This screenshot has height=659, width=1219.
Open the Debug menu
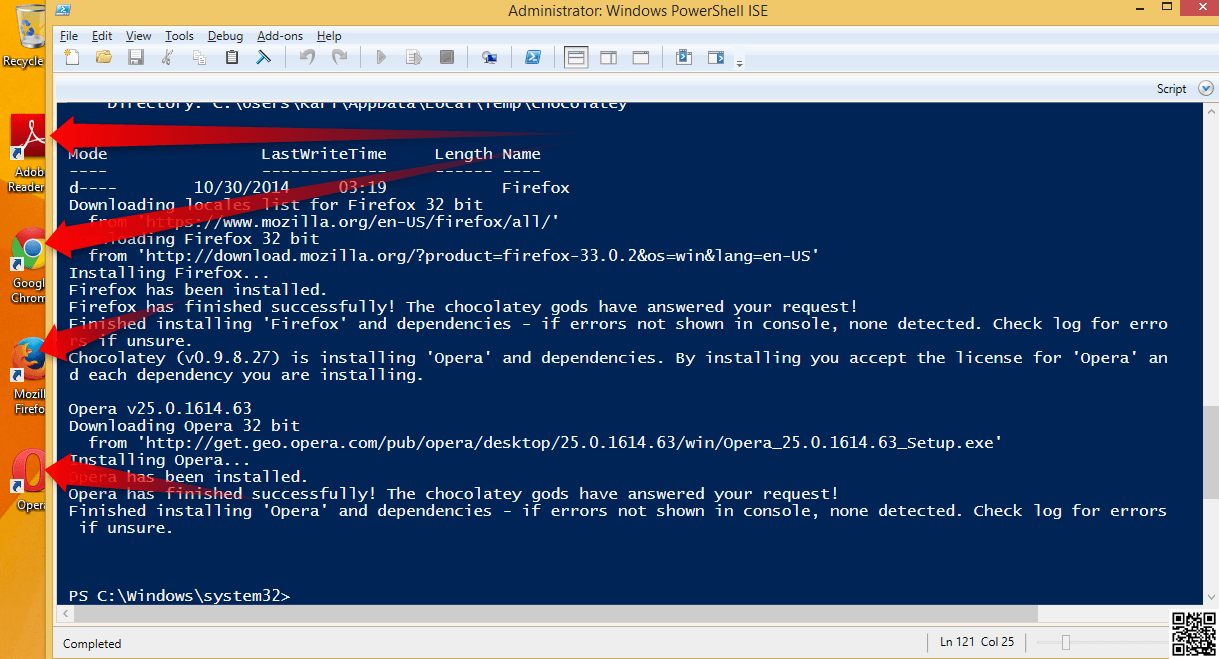(x=225, y=36)
